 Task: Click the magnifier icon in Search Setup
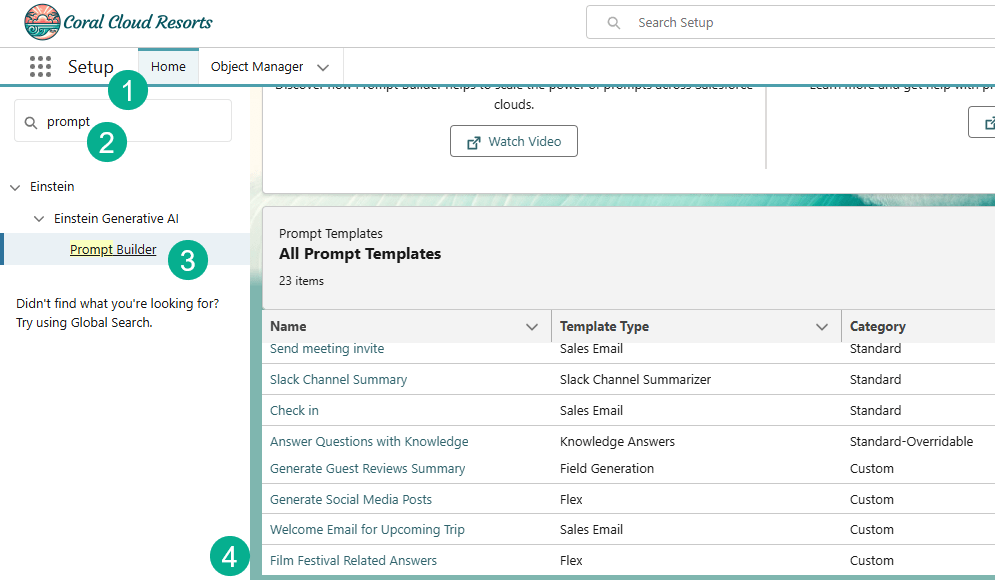tap(614, 23)
